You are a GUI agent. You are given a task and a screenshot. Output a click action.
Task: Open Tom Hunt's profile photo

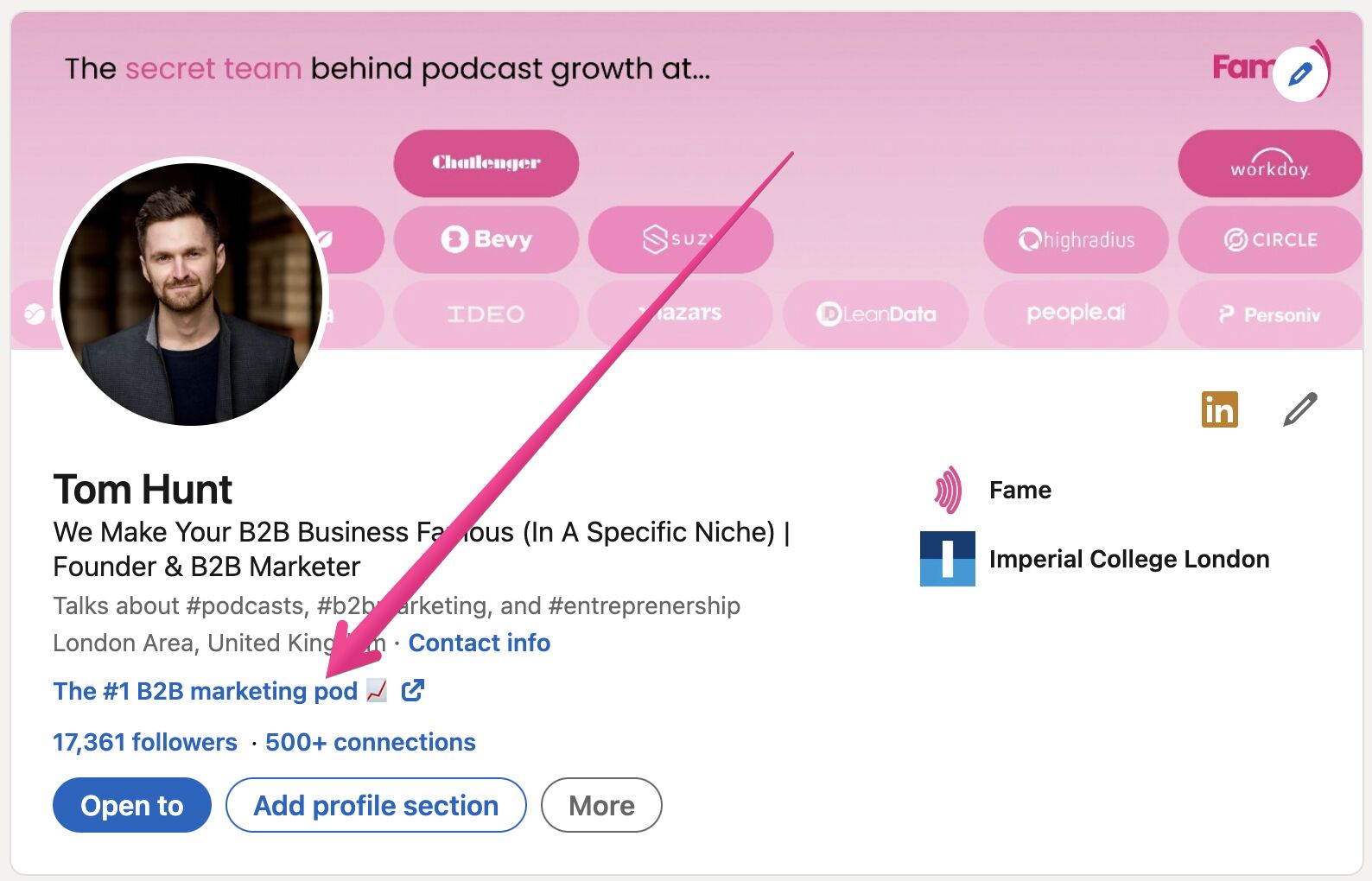coord(191,294)
